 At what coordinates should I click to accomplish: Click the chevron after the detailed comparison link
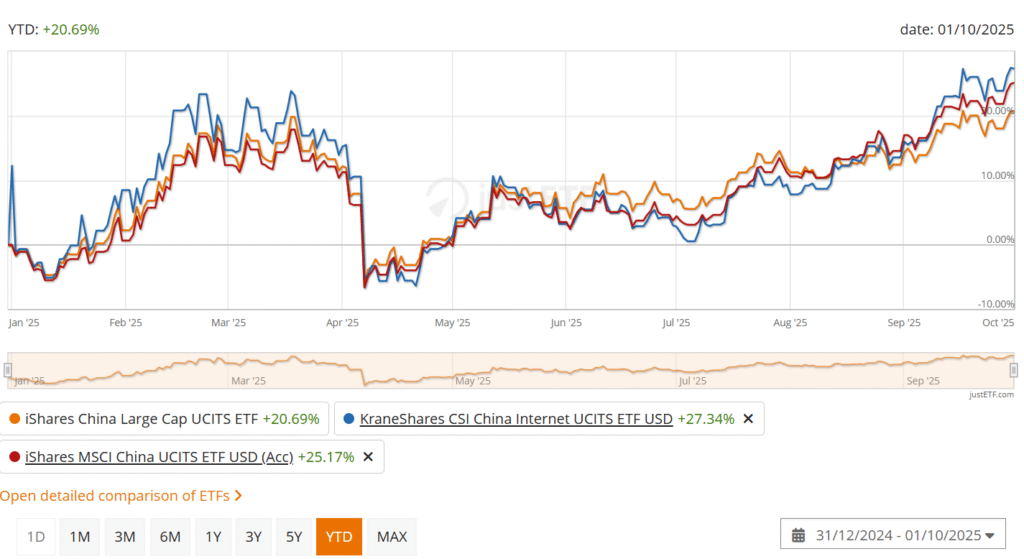(x=238, y=496)
